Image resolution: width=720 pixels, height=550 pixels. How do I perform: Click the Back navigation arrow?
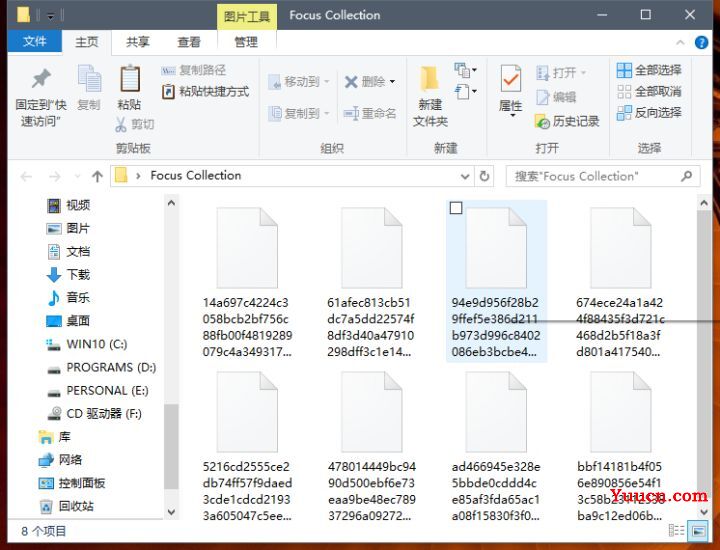[26, 176]
